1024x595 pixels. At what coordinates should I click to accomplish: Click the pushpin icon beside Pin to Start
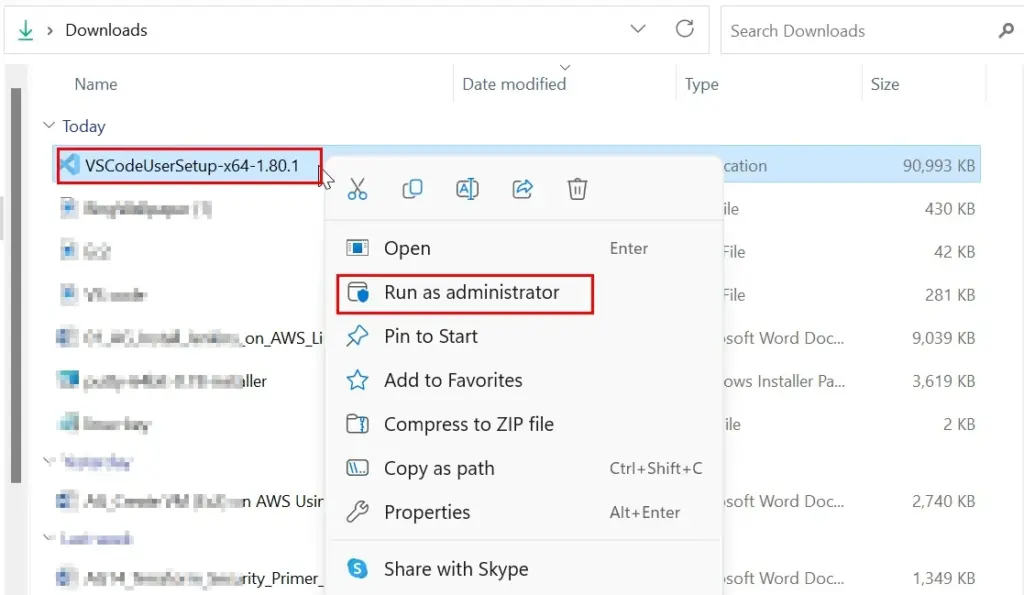[357, 336]
